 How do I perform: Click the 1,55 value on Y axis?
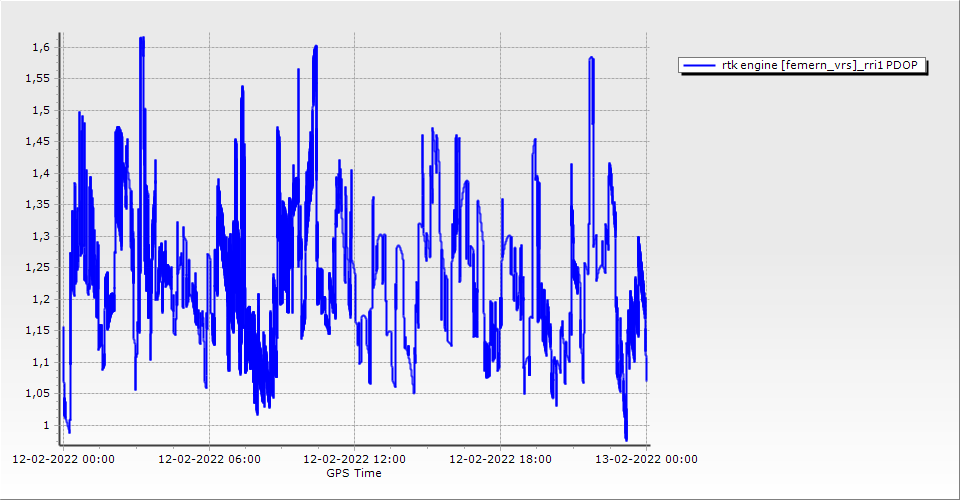[36, 78]
